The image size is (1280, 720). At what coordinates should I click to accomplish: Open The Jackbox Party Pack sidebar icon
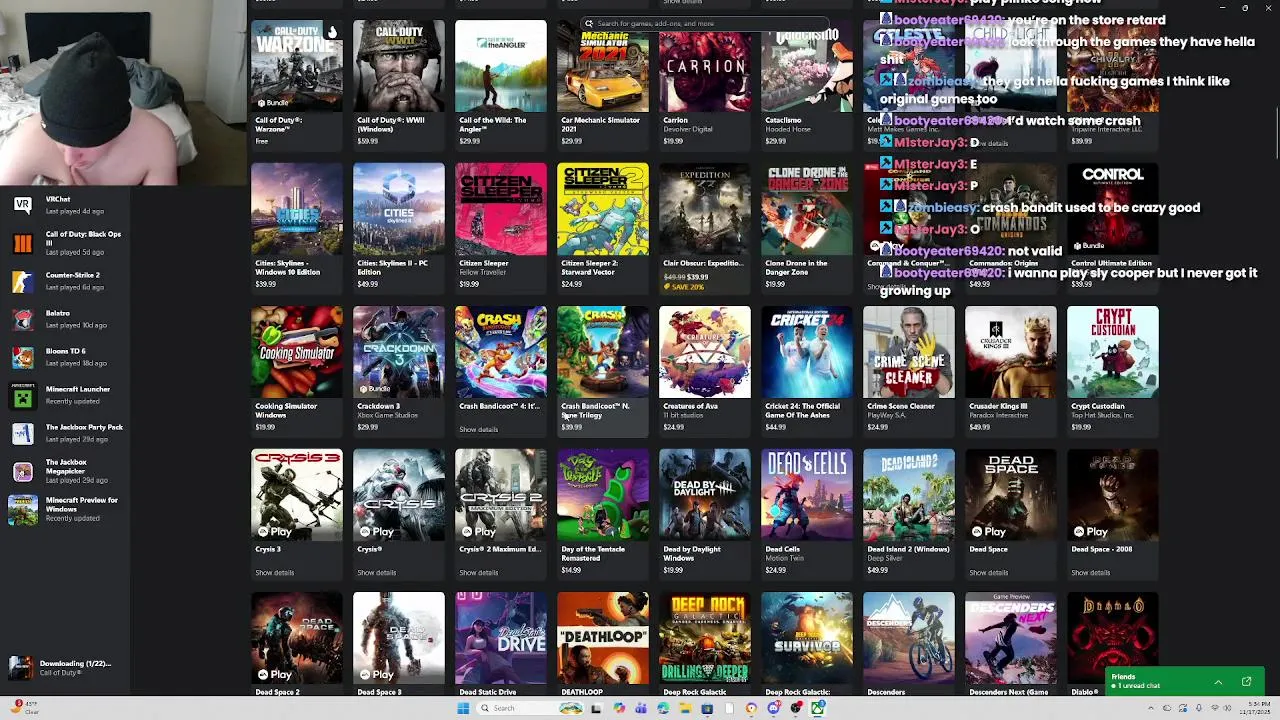(22, 433)
